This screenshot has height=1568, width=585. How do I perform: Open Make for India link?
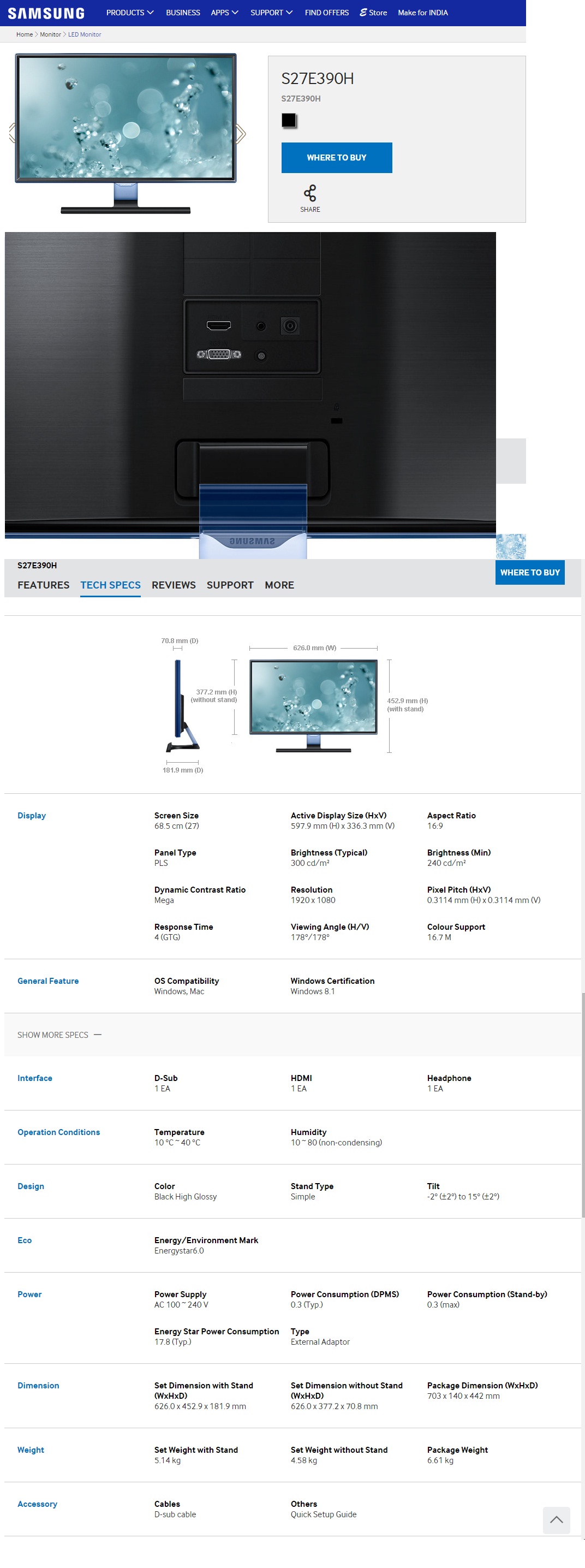coord(422,13)
